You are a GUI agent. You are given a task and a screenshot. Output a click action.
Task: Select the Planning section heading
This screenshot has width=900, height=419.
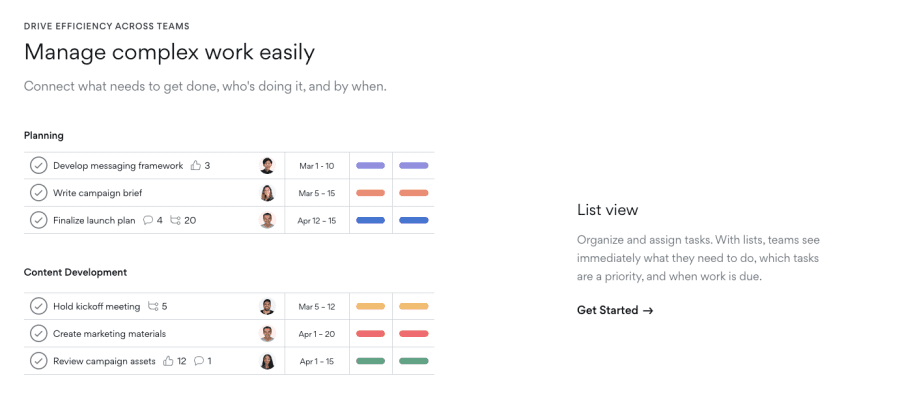pyautogui.click(x=44, y=135)
